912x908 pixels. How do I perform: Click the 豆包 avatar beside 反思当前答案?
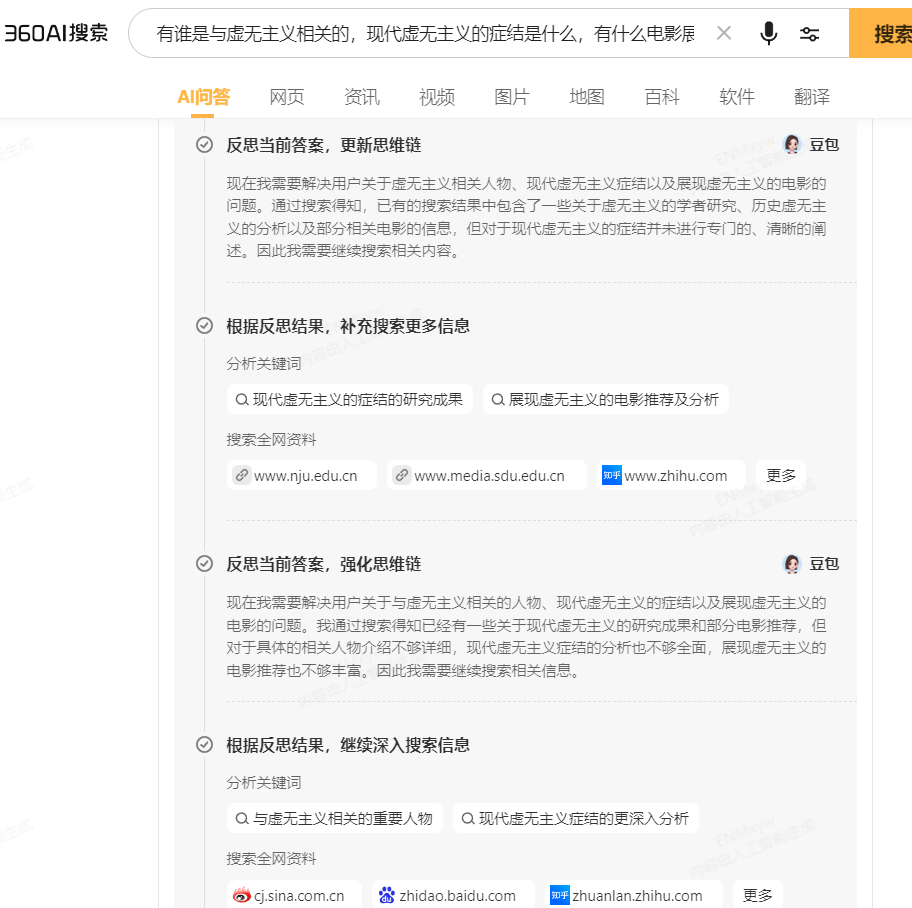[791, 144]
